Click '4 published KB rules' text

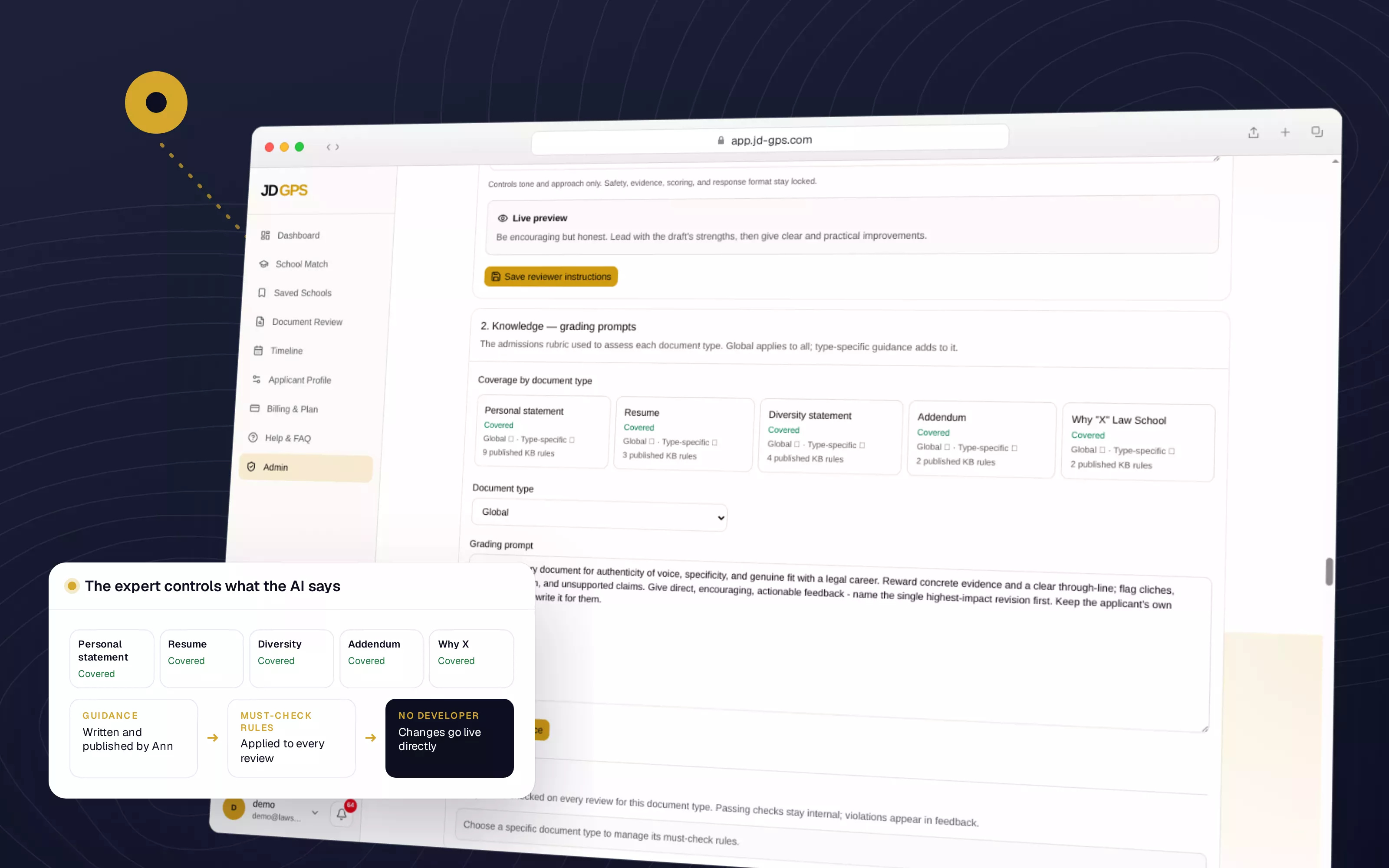click(x=805, y=459)
